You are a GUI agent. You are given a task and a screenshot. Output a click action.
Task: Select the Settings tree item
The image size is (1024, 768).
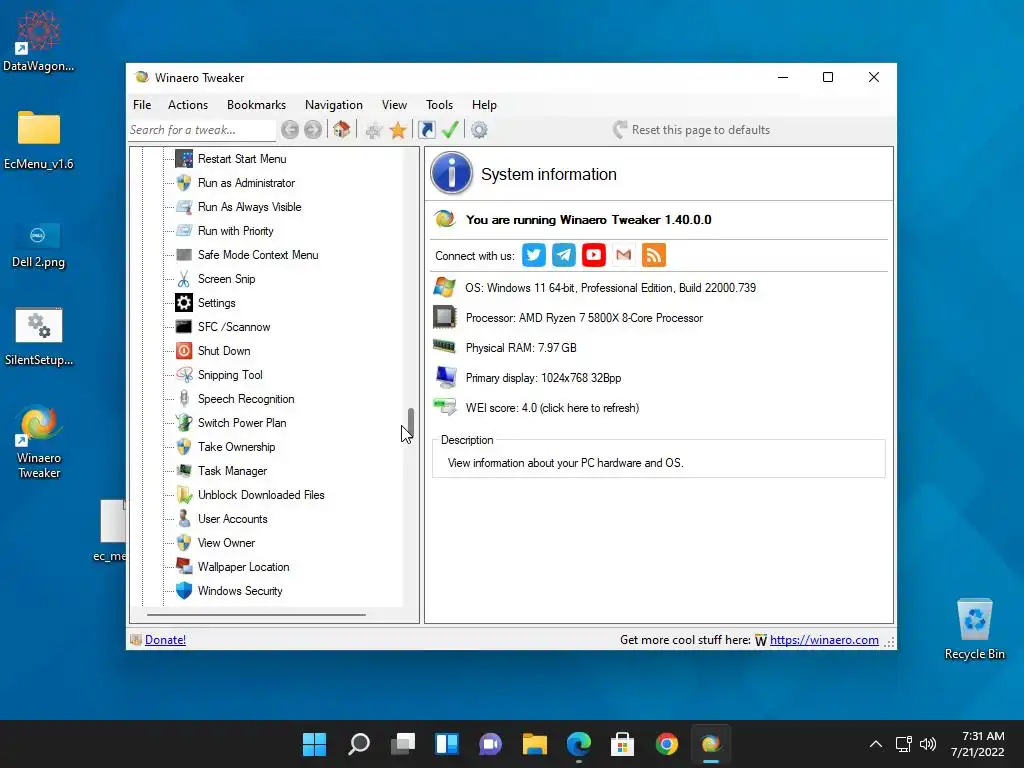coord(217,303)
